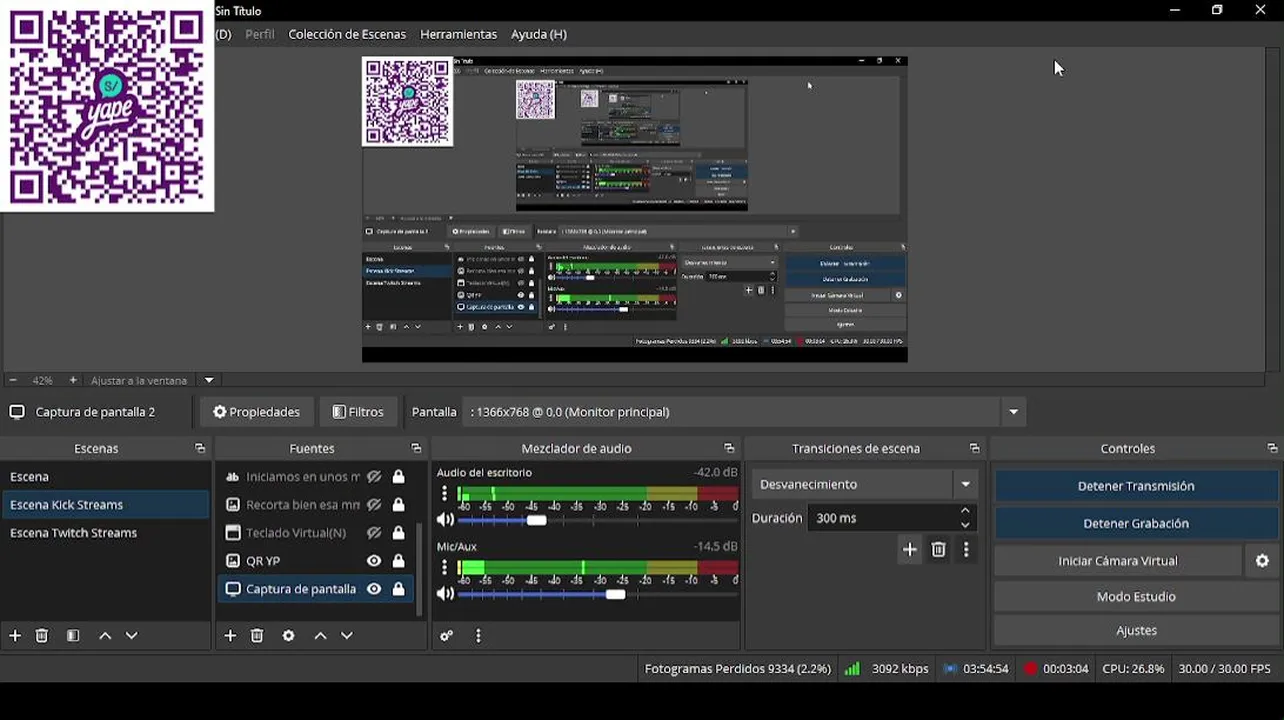Open virtual camera settings gear

[x=1262, y=561]
